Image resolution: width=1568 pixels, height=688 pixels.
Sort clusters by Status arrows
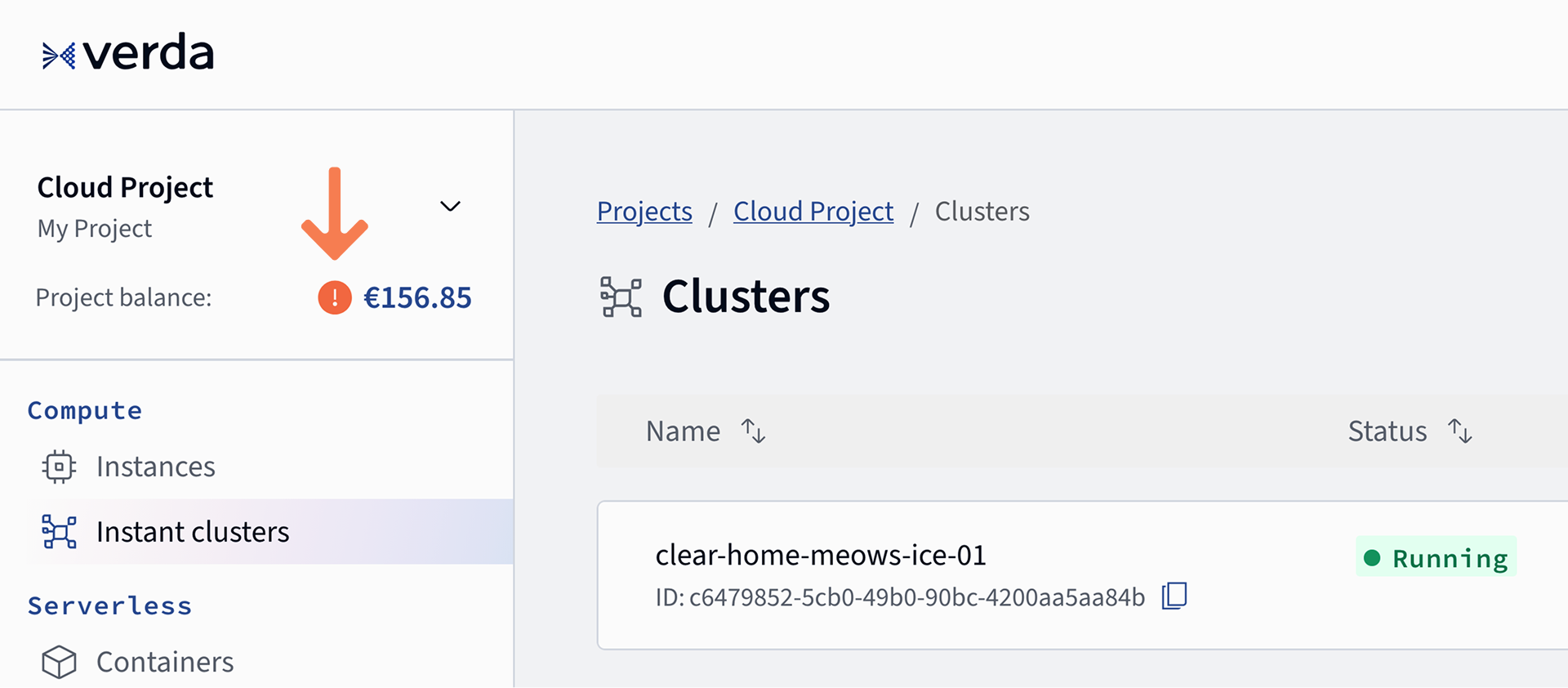(1459, 431)
